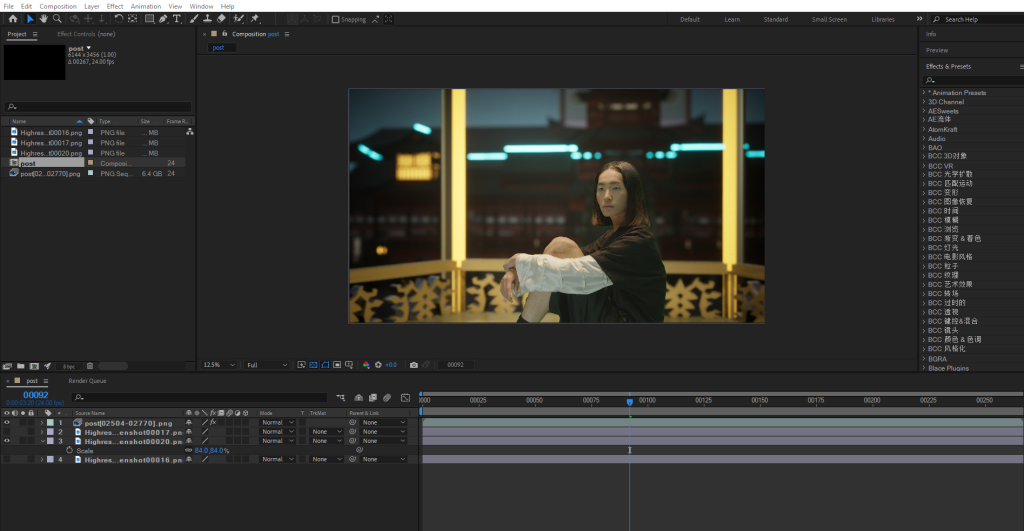Image resolution: width=1024 pixels, height=531 pixels.
Task: Expand the Preview panel
Action: tap(936, 50)
